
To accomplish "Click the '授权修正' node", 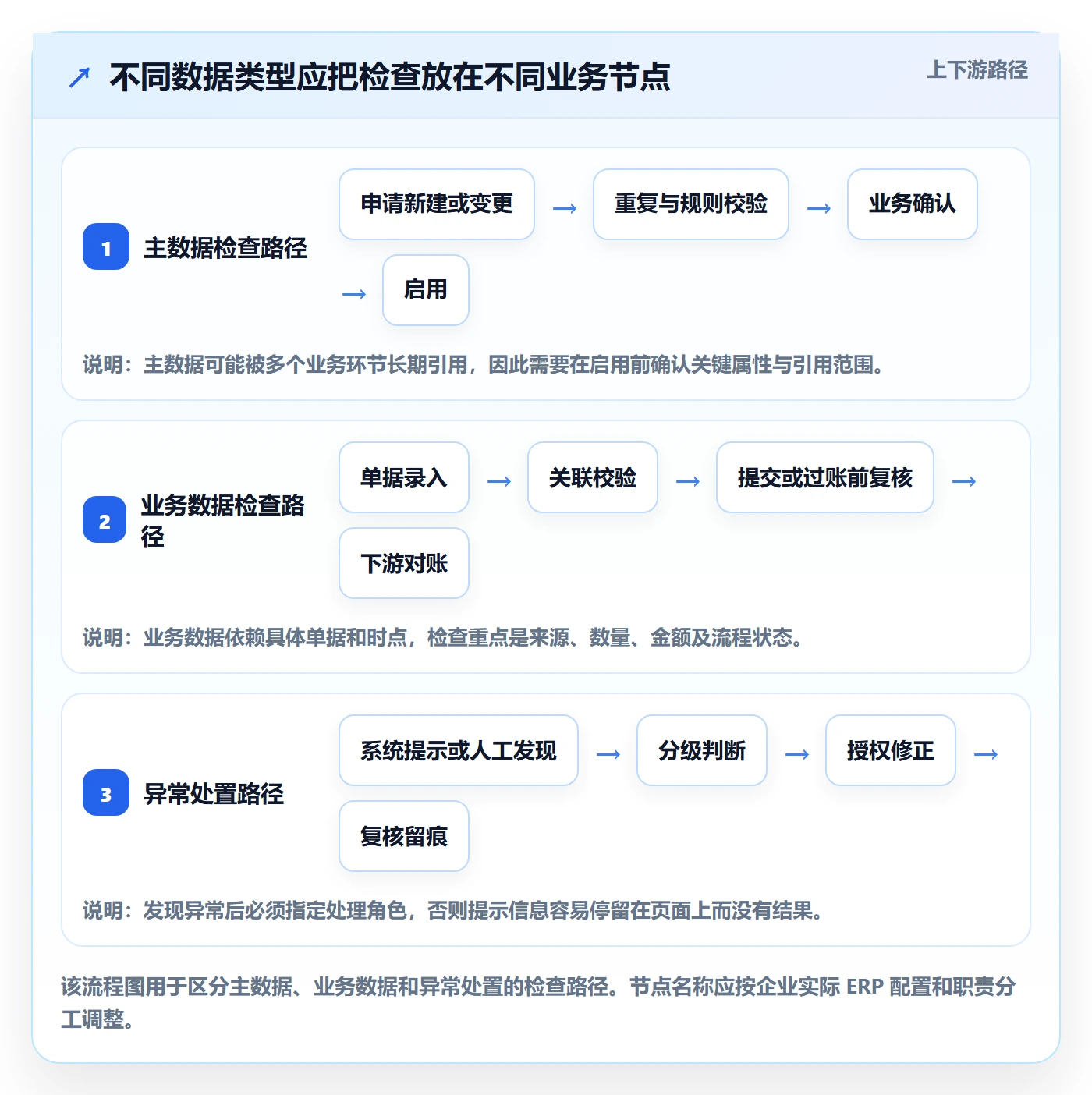I will point(891,750).
